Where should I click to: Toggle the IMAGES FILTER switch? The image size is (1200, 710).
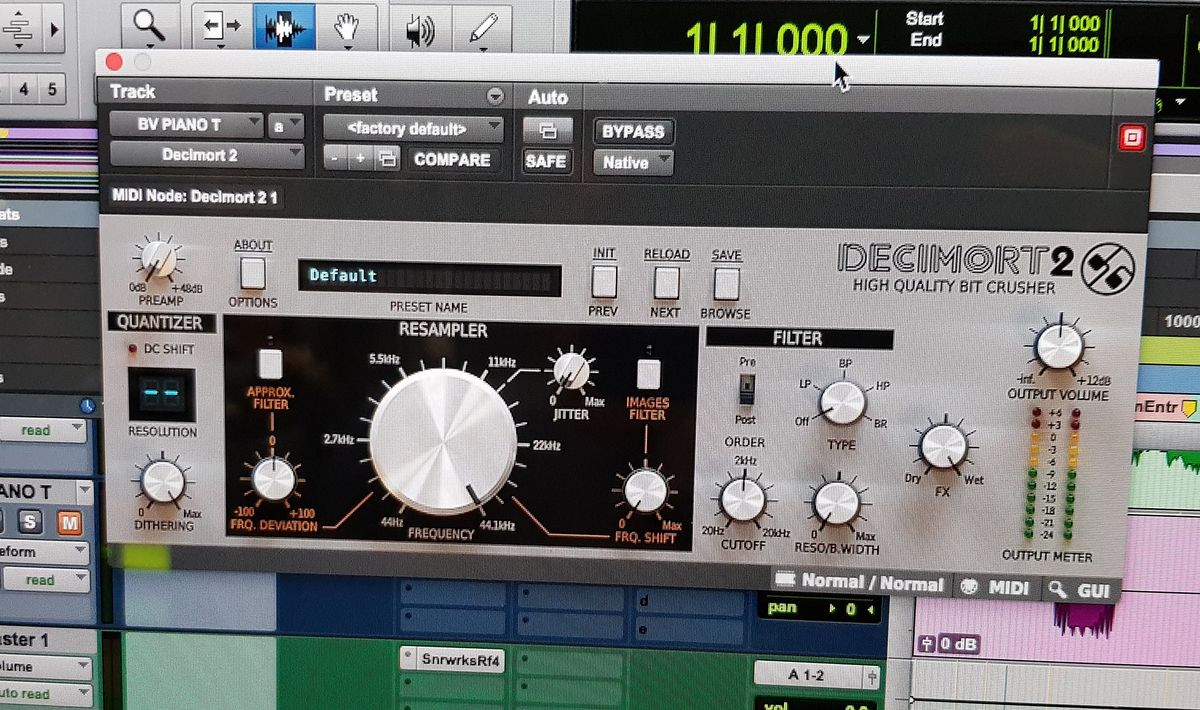[x=648, y=373]
